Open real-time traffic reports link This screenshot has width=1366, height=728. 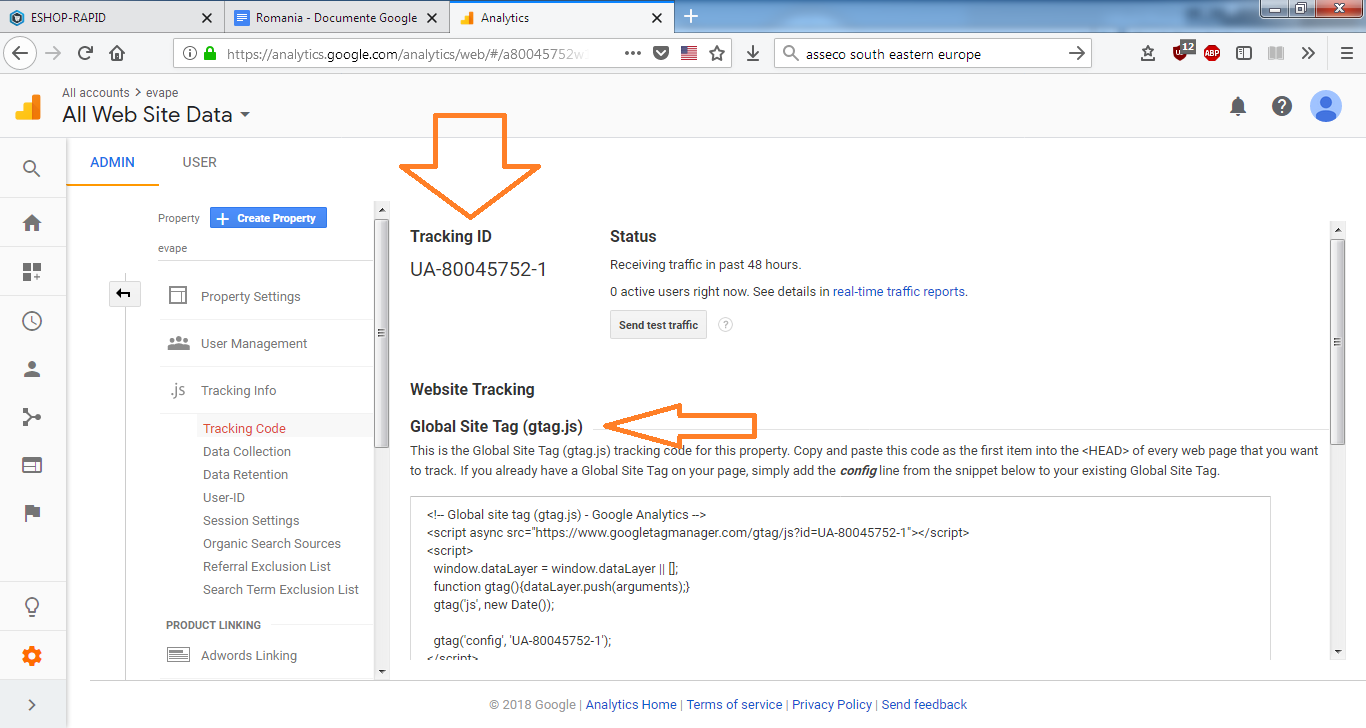pyautogui.click(x=899, y=292)
